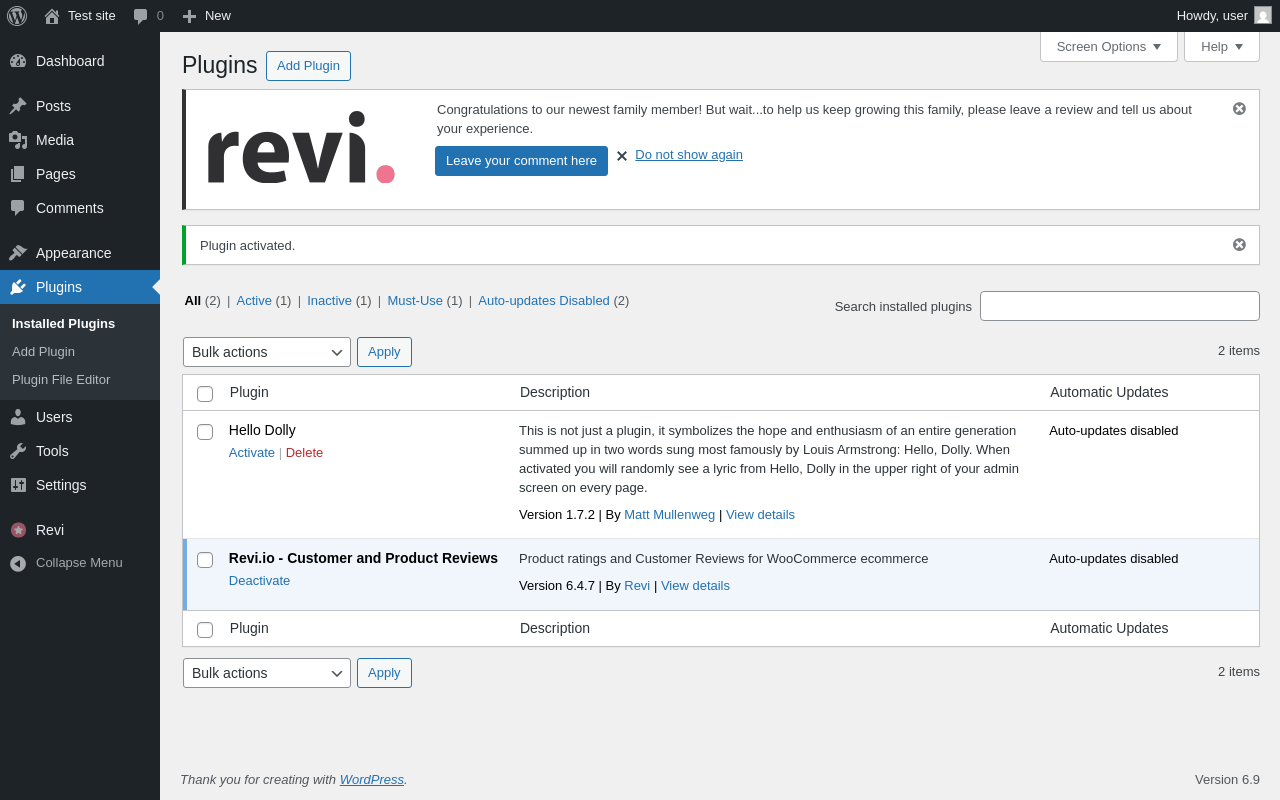Go to Dashboard menu item
The height and width of the screenshot is (800, 1280).
pyautogui.click(x=80, y=61)
